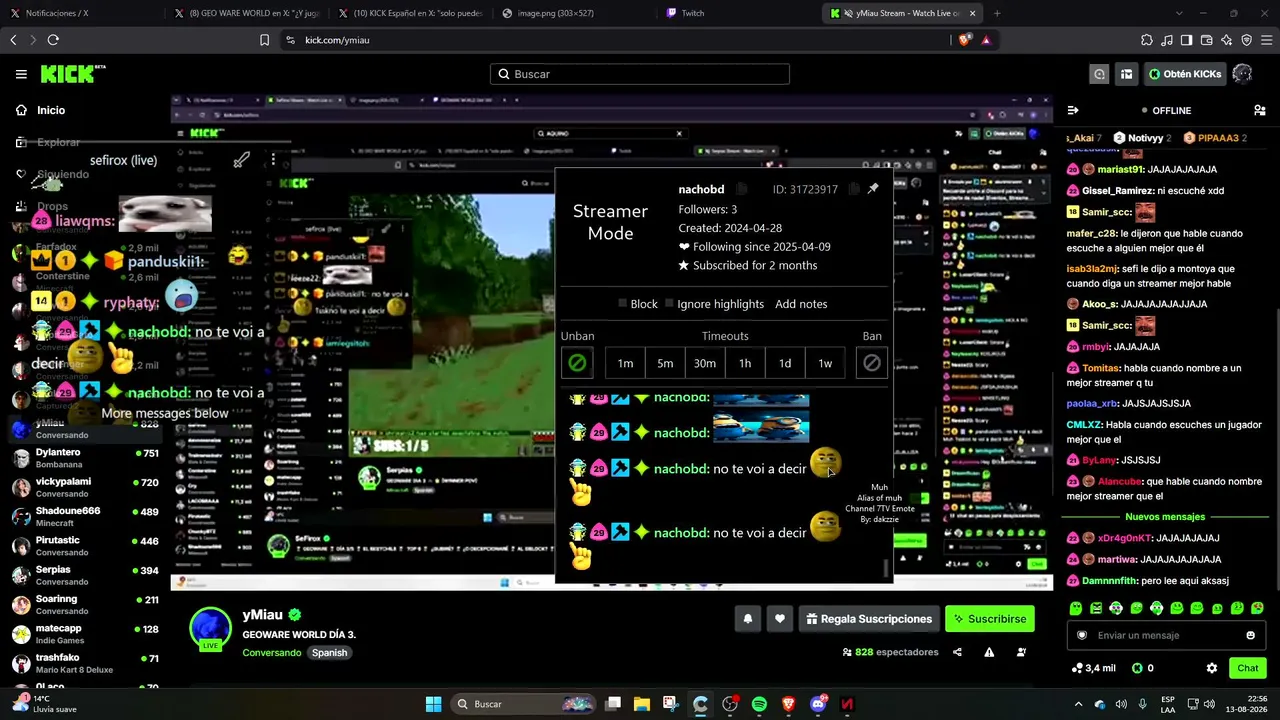Viewport: 1280px width, 720px height.
Task: Toggle the Block checkbox in the stream's user card
Action: 622,304
